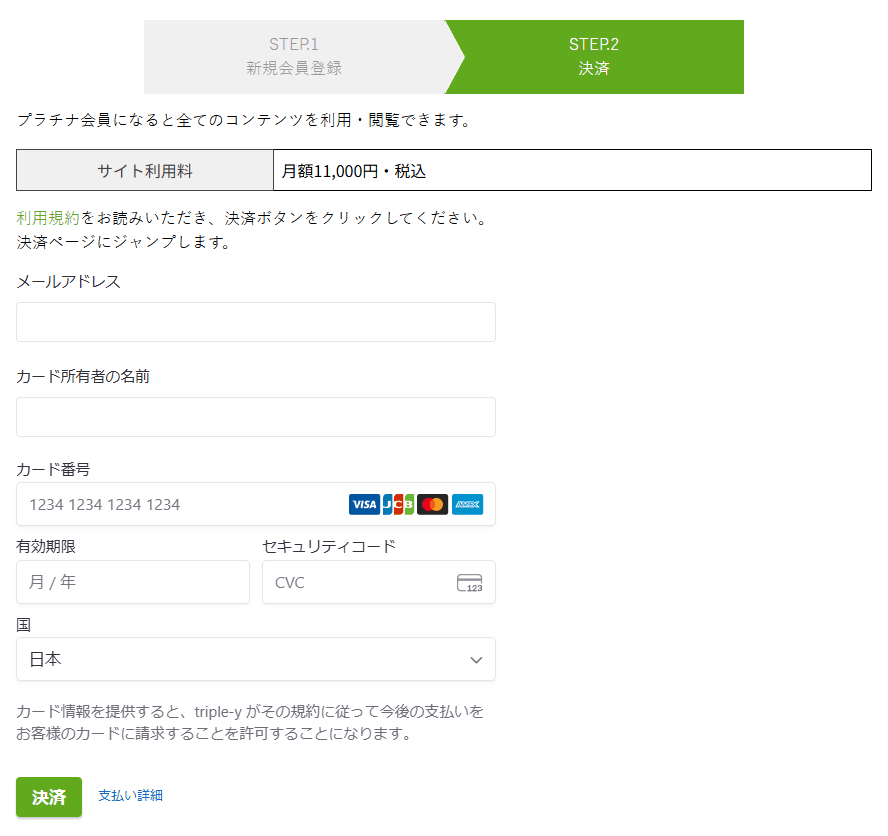Select the STEP.1 新規会員登録 step
The image size is (888, 836).
294,57
